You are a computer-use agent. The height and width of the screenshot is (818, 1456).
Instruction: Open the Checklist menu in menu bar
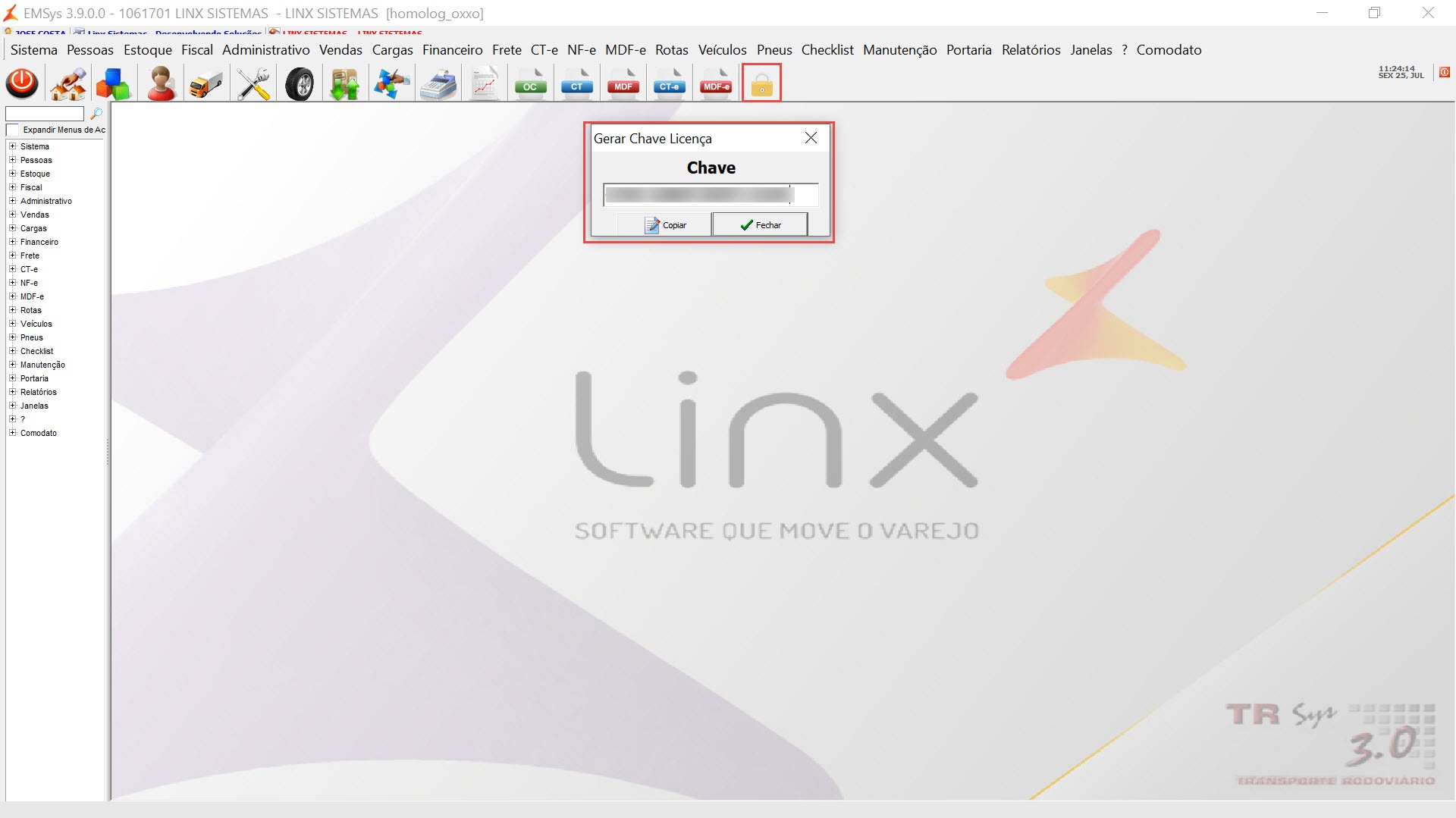tap(827, 50)
